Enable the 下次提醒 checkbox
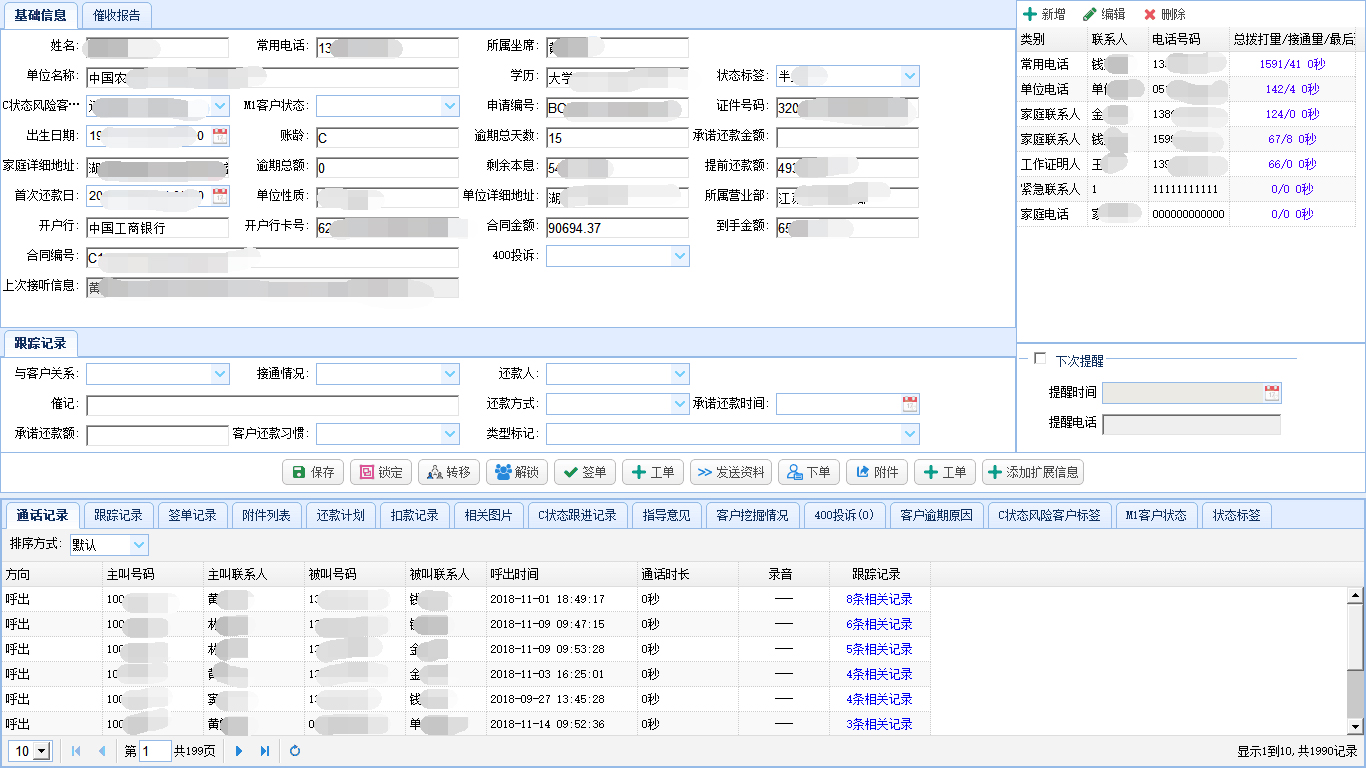This screenshot has height=768, width=1366. click(x=1040, y=359)
